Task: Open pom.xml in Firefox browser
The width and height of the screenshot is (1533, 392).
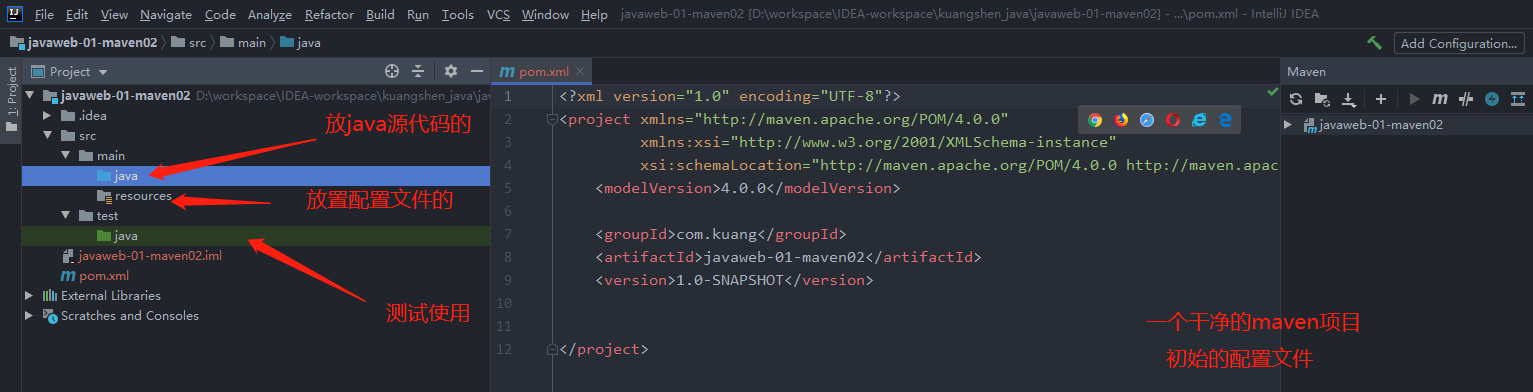Action: [x=1121, y=120]
